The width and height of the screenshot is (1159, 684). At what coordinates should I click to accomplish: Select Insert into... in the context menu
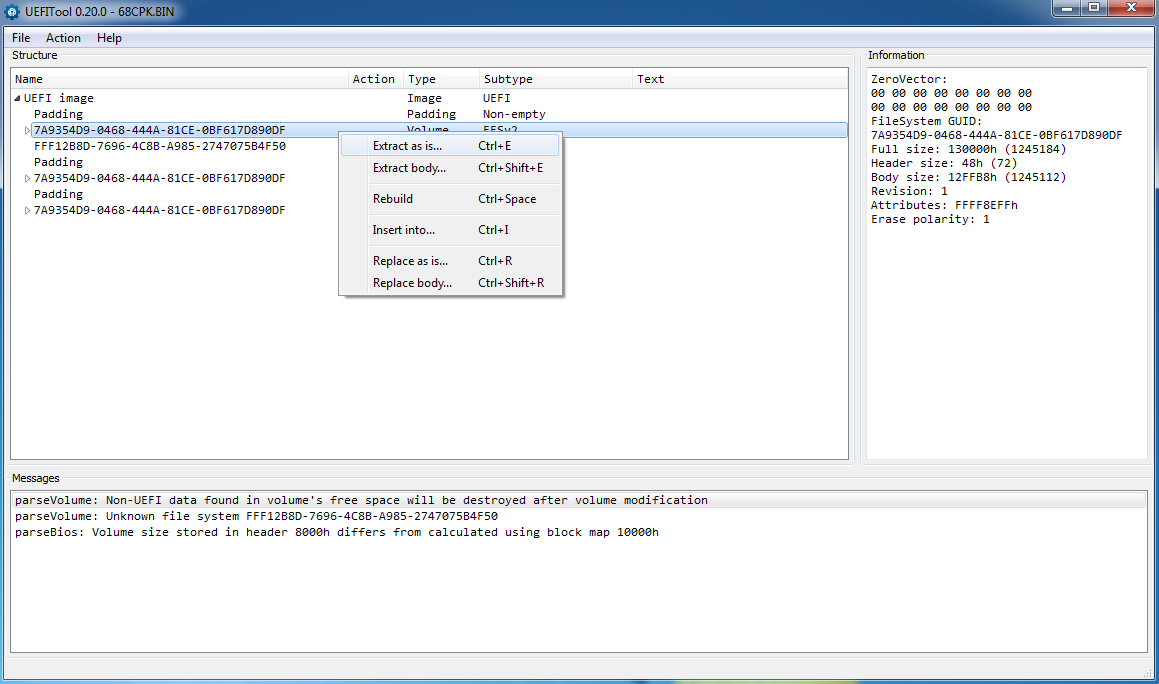click(x=450, y=230)
